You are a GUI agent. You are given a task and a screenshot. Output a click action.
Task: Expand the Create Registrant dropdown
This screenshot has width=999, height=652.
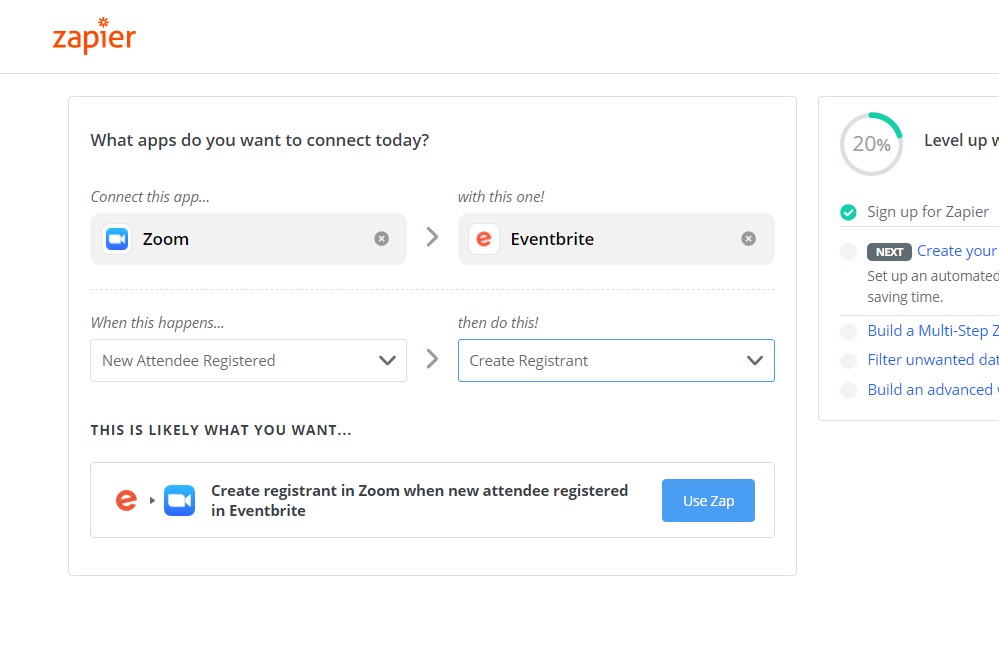coord(616,361)
